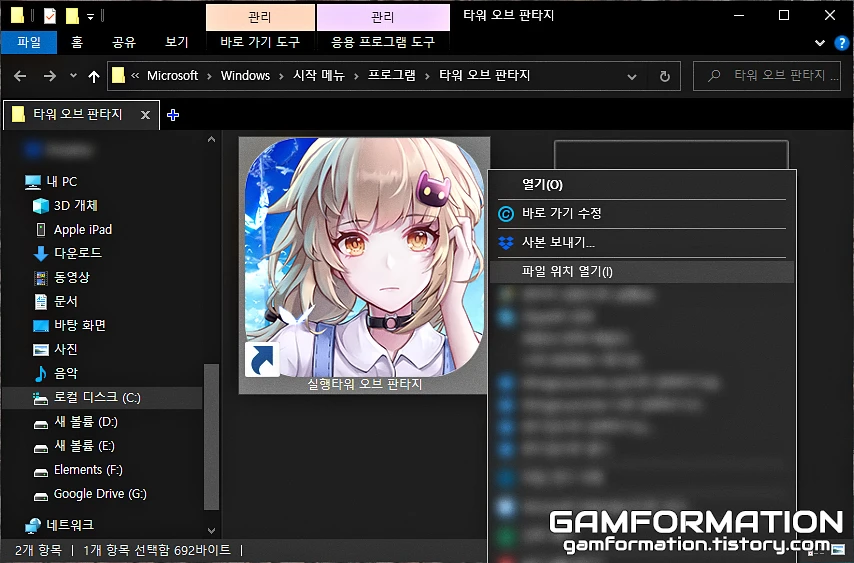Image resolution: width=854 pixels, height=563 pixels.
Task: Close the 타워 오브 판타지 folder tab
Action: point(145,115)
